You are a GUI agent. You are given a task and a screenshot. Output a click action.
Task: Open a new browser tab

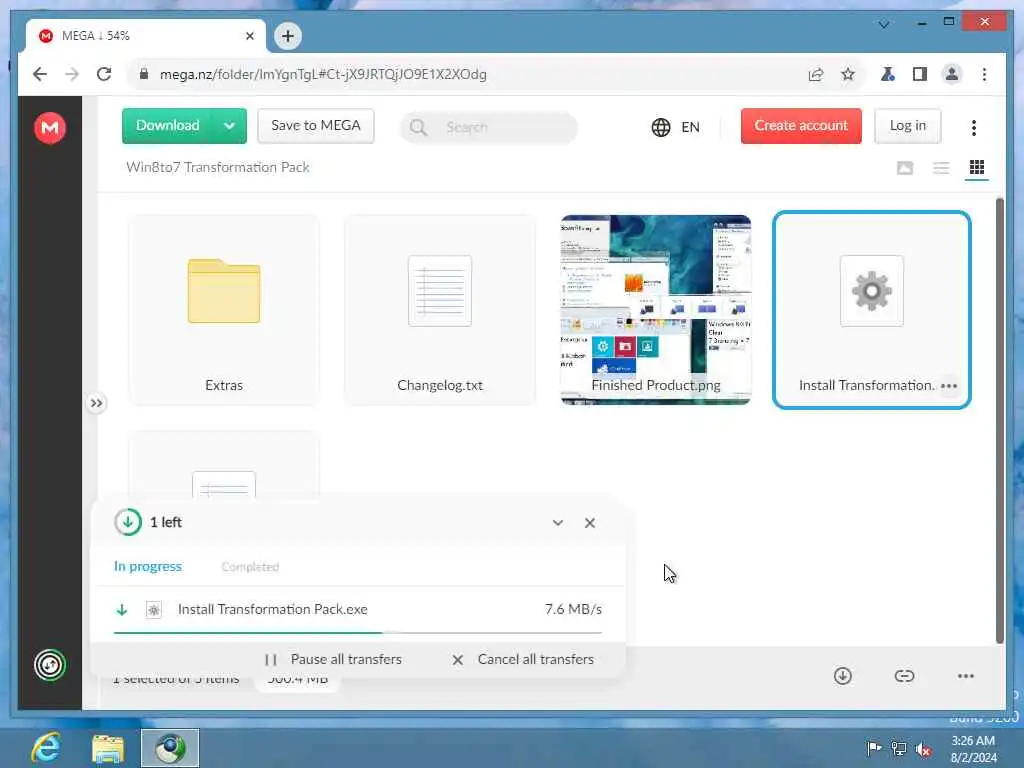287,36
